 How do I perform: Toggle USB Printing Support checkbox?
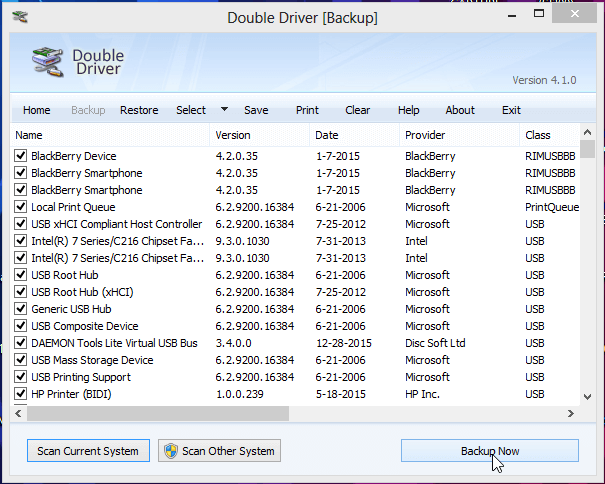20,376
